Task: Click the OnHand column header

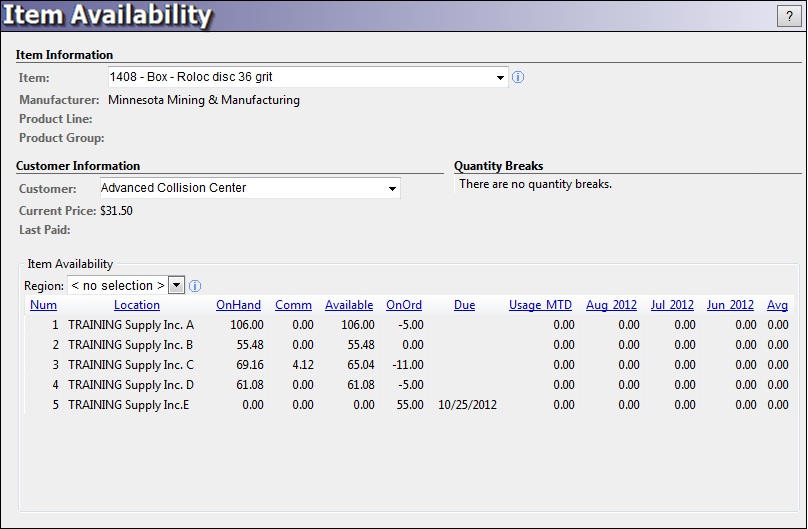Action: click(238, 305)
